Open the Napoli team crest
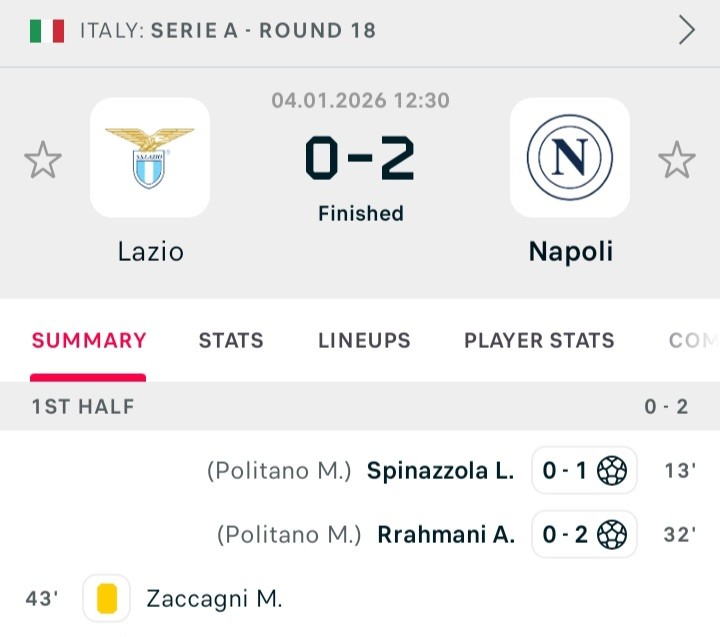720x637 pixels. coord(570,157)
